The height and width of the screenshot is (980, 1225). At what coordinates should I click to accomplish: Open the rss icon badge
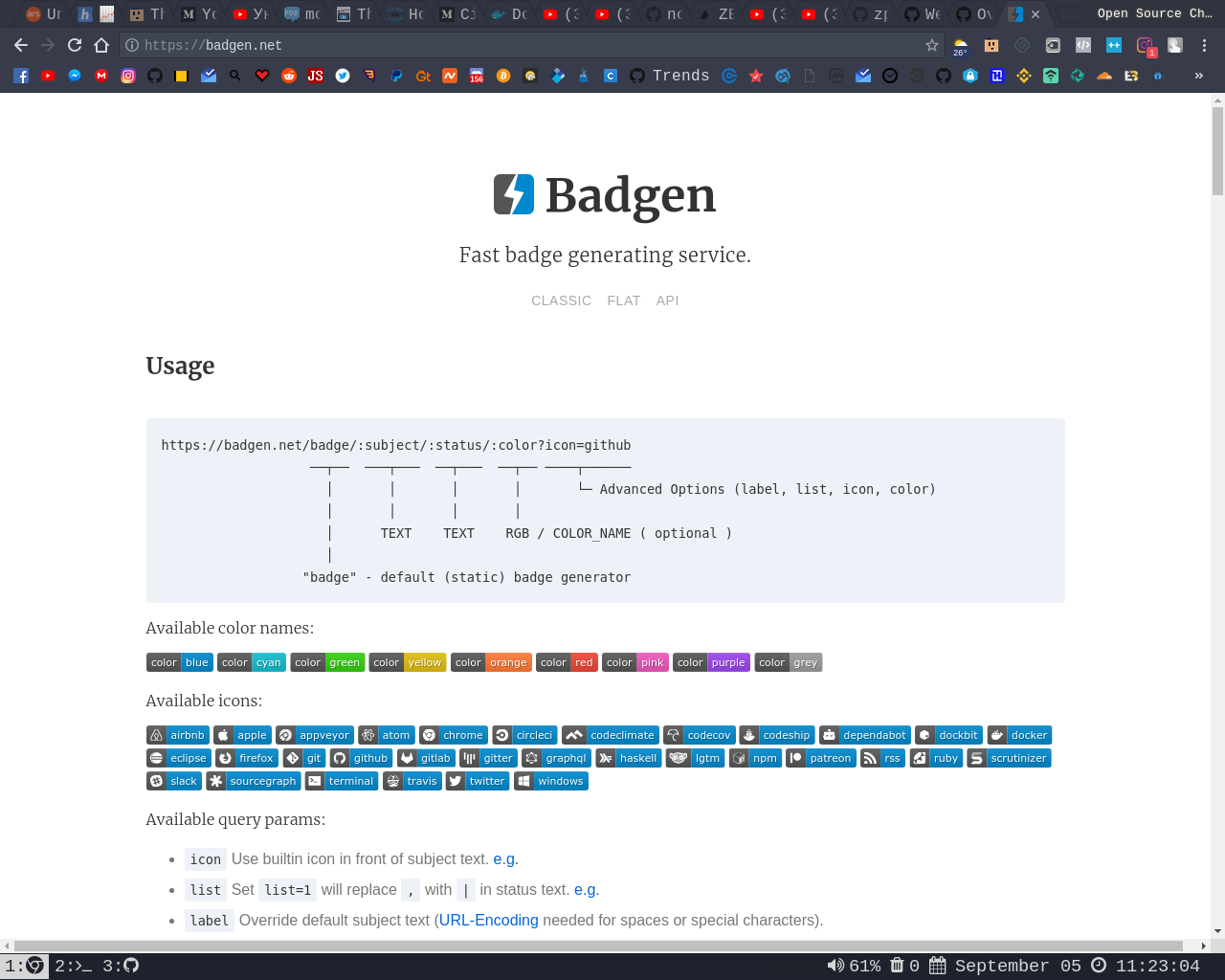point(882,758)
